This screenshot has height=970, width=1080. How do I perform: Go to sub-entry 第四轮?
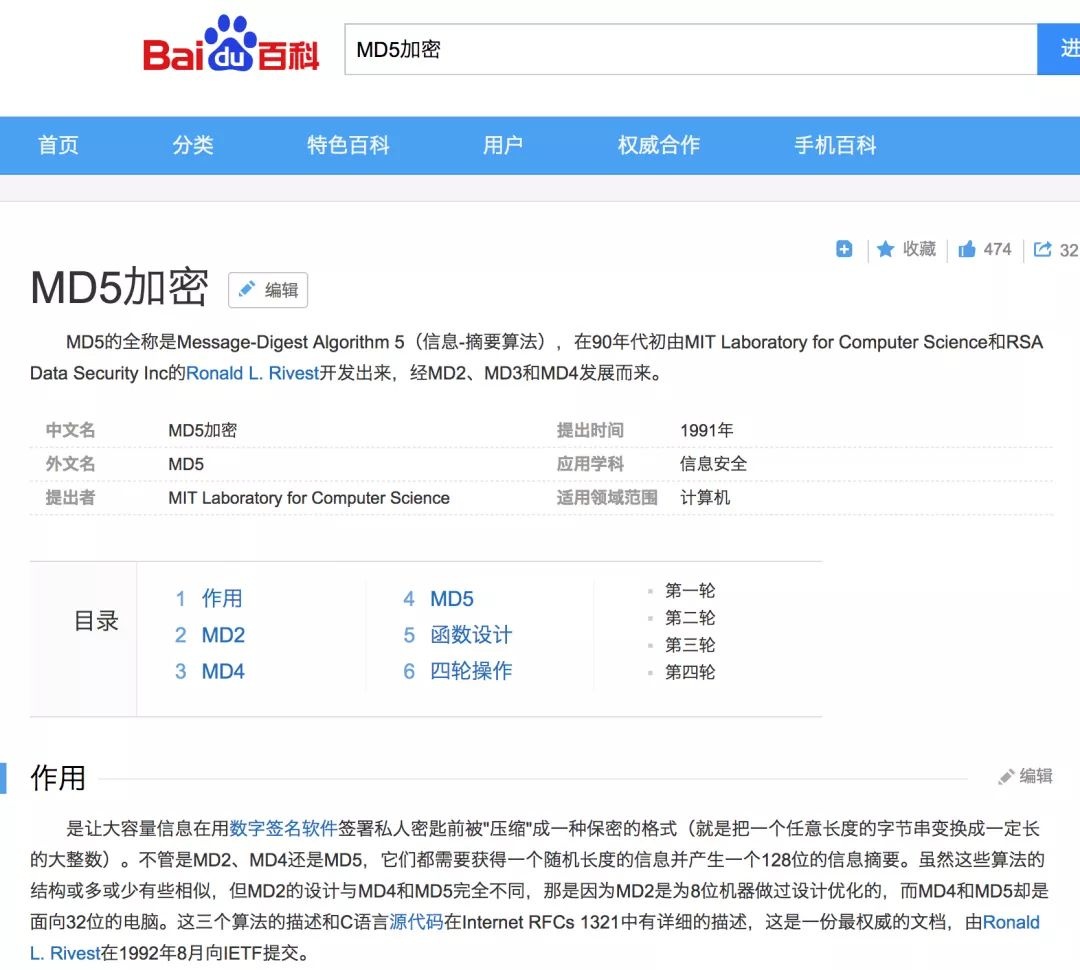689,672
